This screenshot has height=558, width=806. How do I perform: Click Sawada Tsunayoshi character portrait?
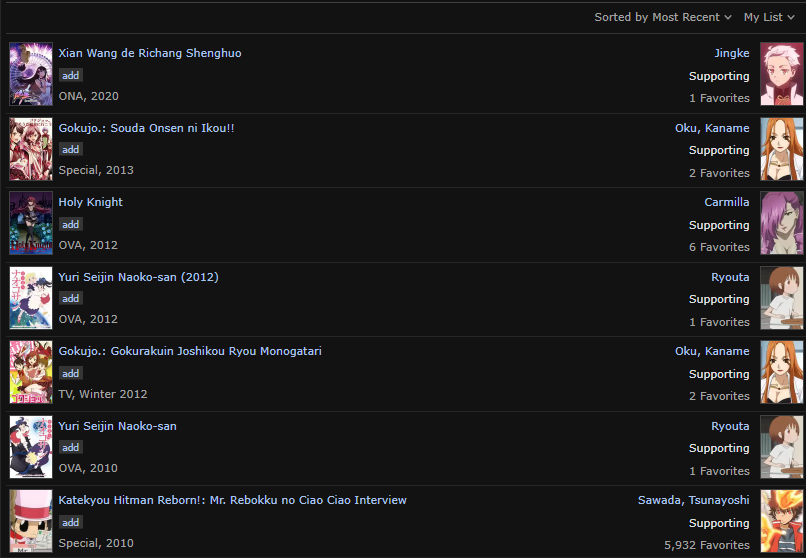pos(781,521)
